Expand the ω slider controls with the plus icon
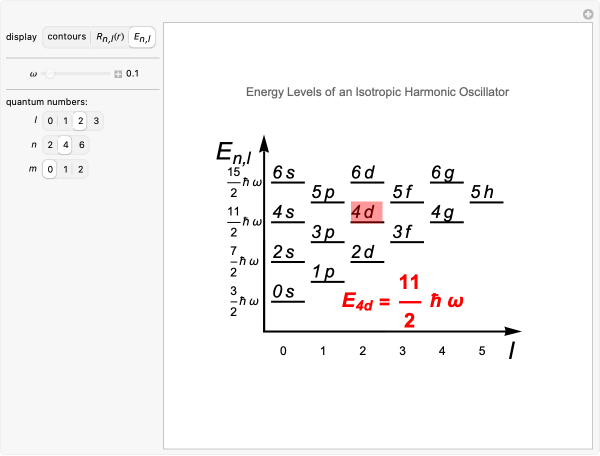 click(118, 73)
